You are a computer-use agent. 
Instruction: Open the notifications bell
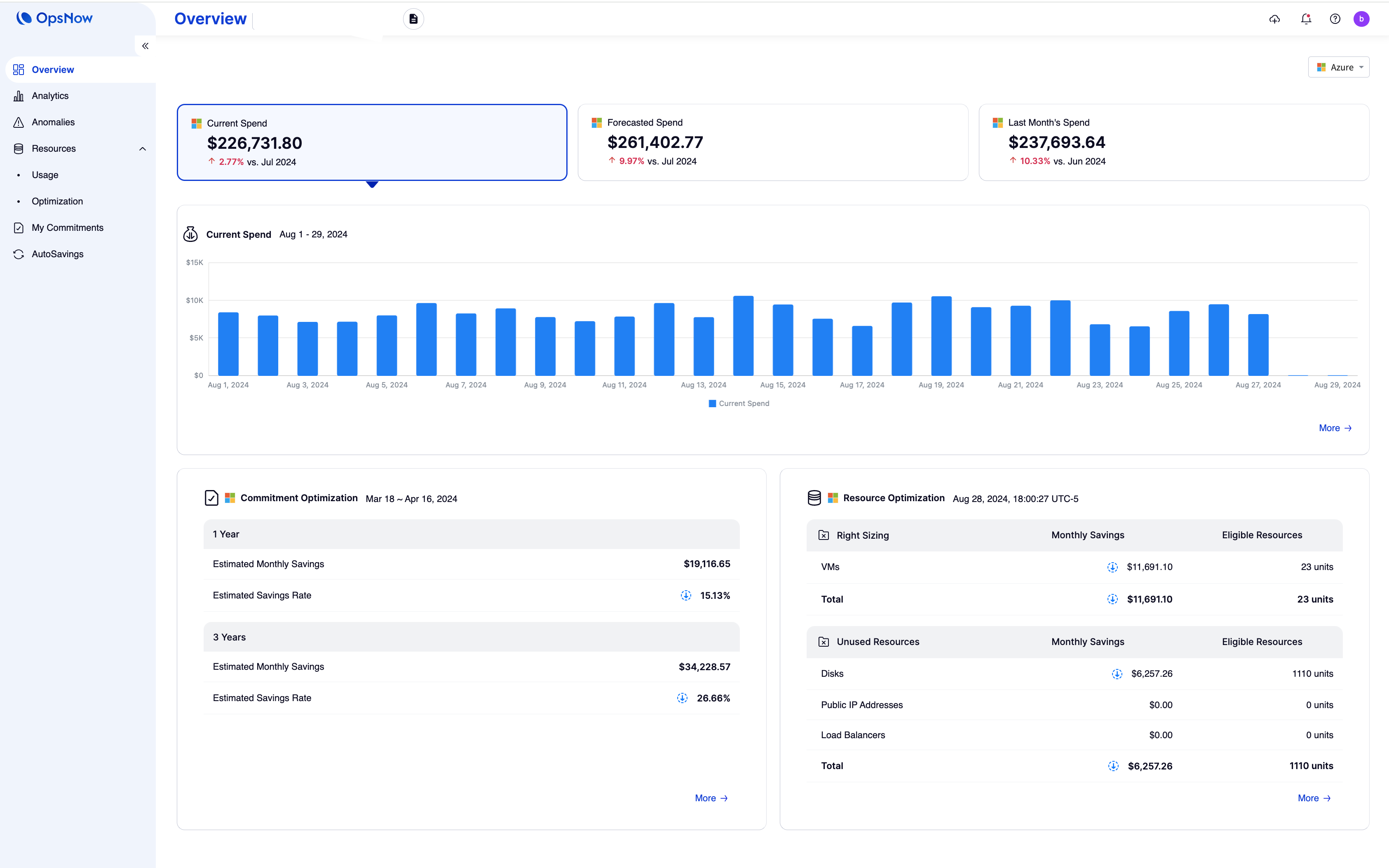tap(1306, 19)
